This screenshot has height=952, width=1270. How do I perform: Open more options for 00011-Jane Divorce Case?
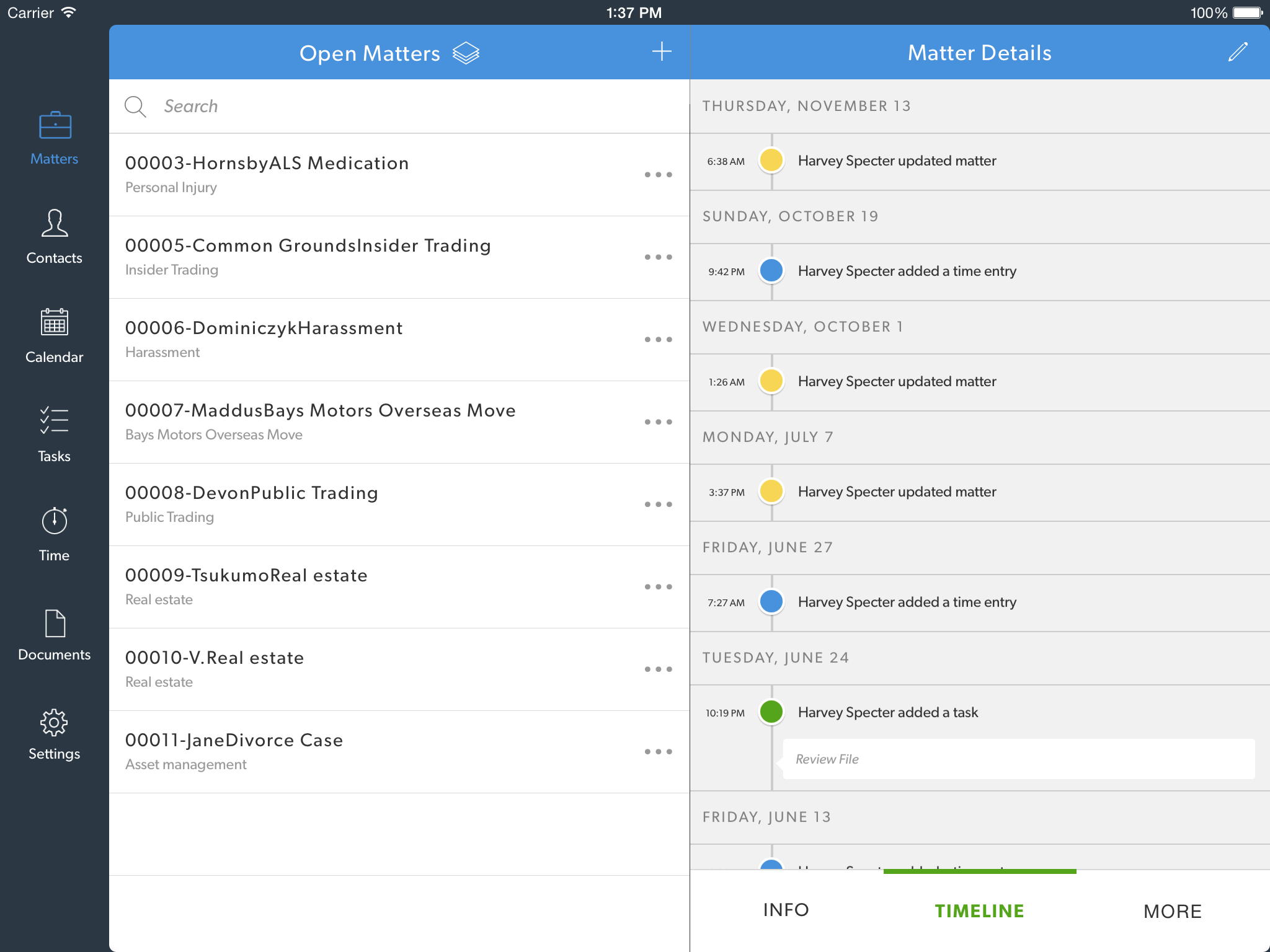tap(658, 752)
